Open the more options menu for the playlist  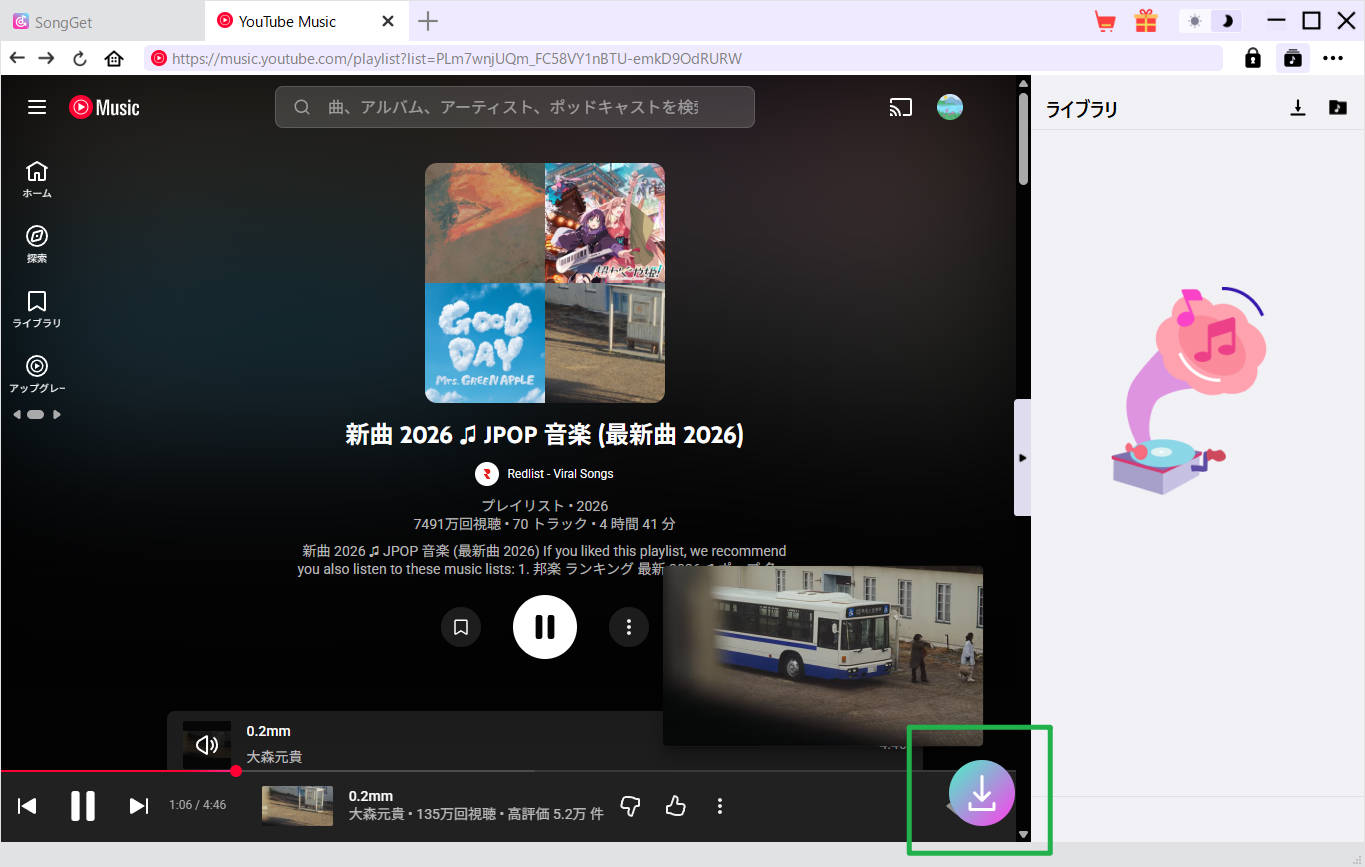click(x=628, y=627)
